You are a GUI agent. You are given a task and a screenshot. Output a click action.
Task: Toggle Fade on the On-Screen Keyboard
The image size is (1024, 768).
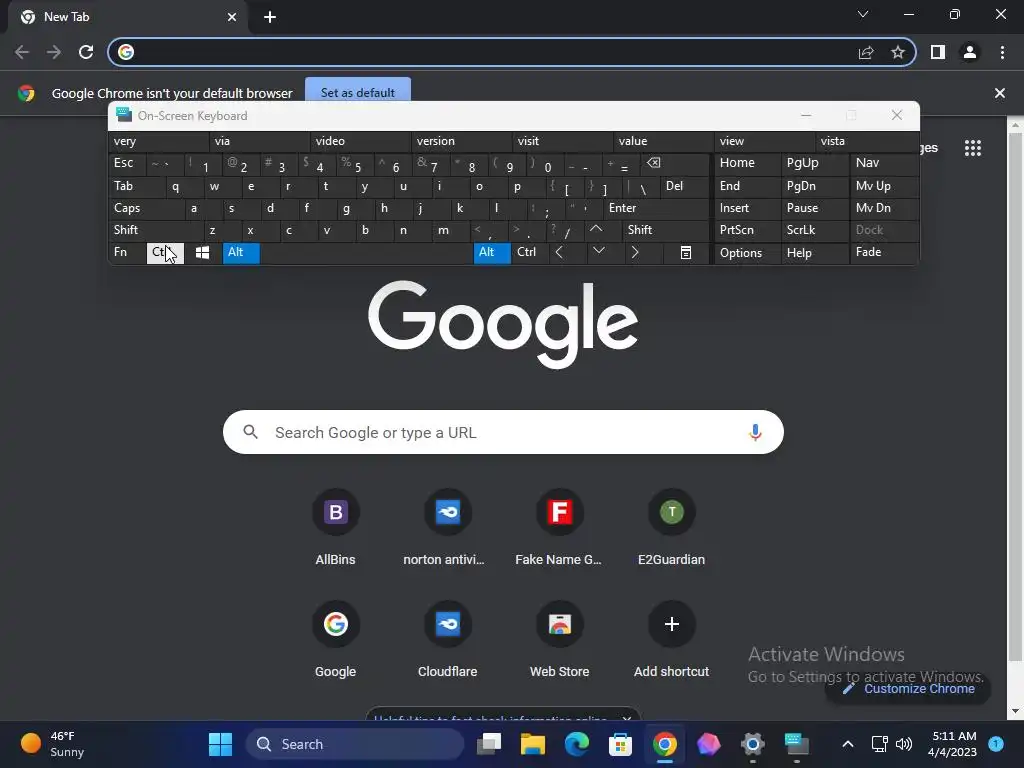click(884, 252)
